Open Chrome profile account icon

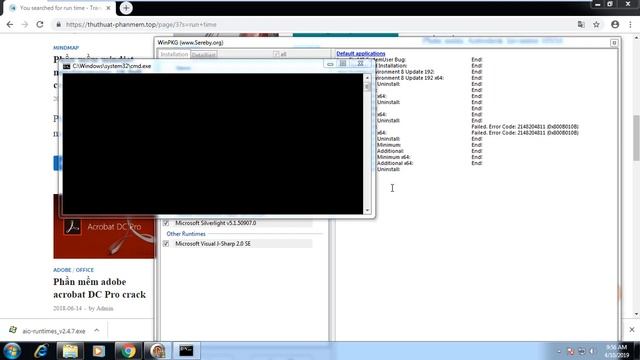click(615, 24)
